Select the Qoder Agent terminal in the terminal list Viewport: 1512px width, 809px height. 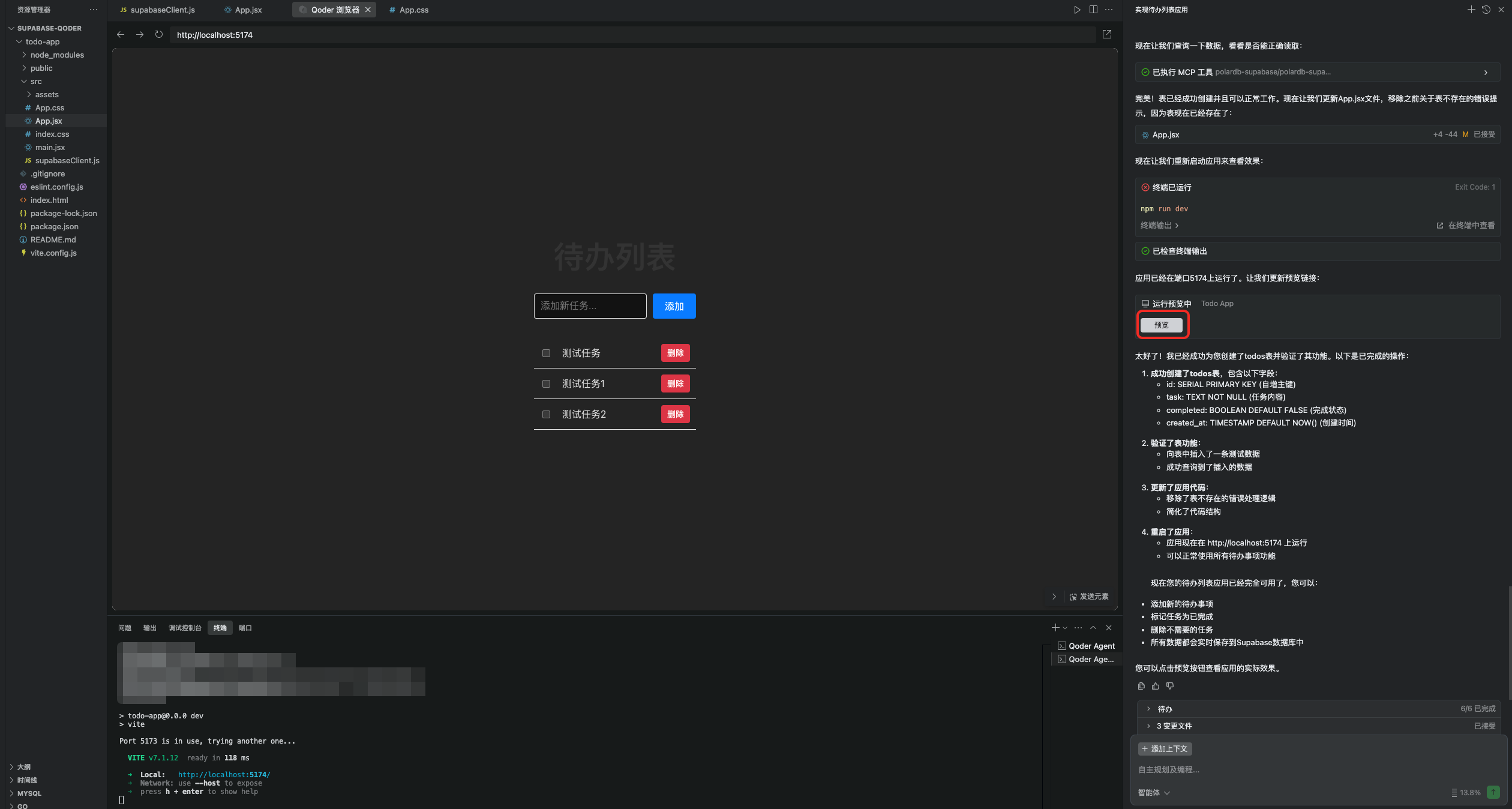click(1091, 646)
